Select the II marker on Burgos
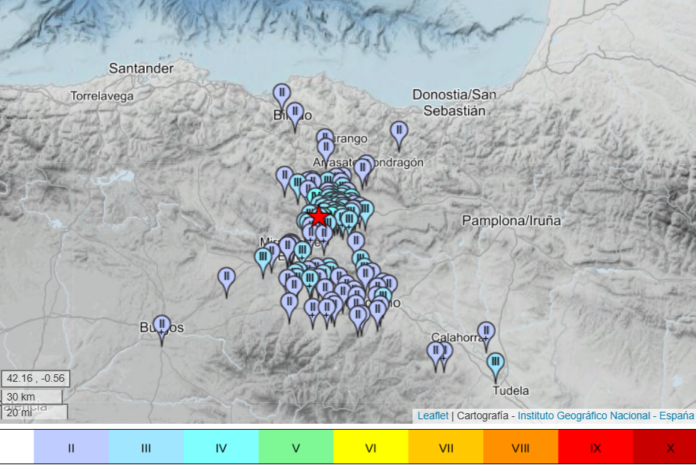Image resolution: width=696 pixels, height=465 pixels. click(162, 330)
